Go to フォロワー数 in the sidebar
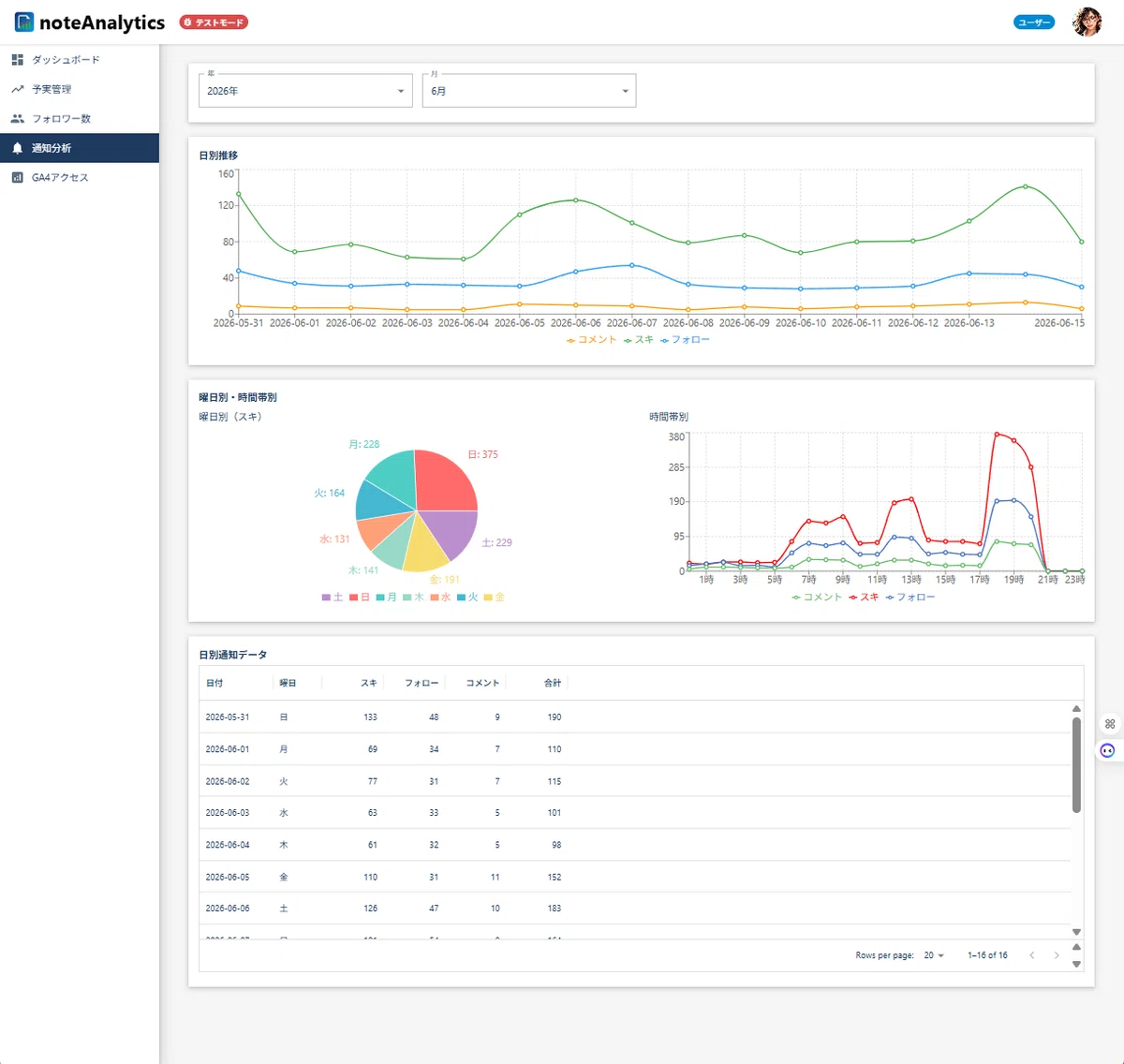The width and height of the screenshot is (1124, 1064). (x=80, y=119)
